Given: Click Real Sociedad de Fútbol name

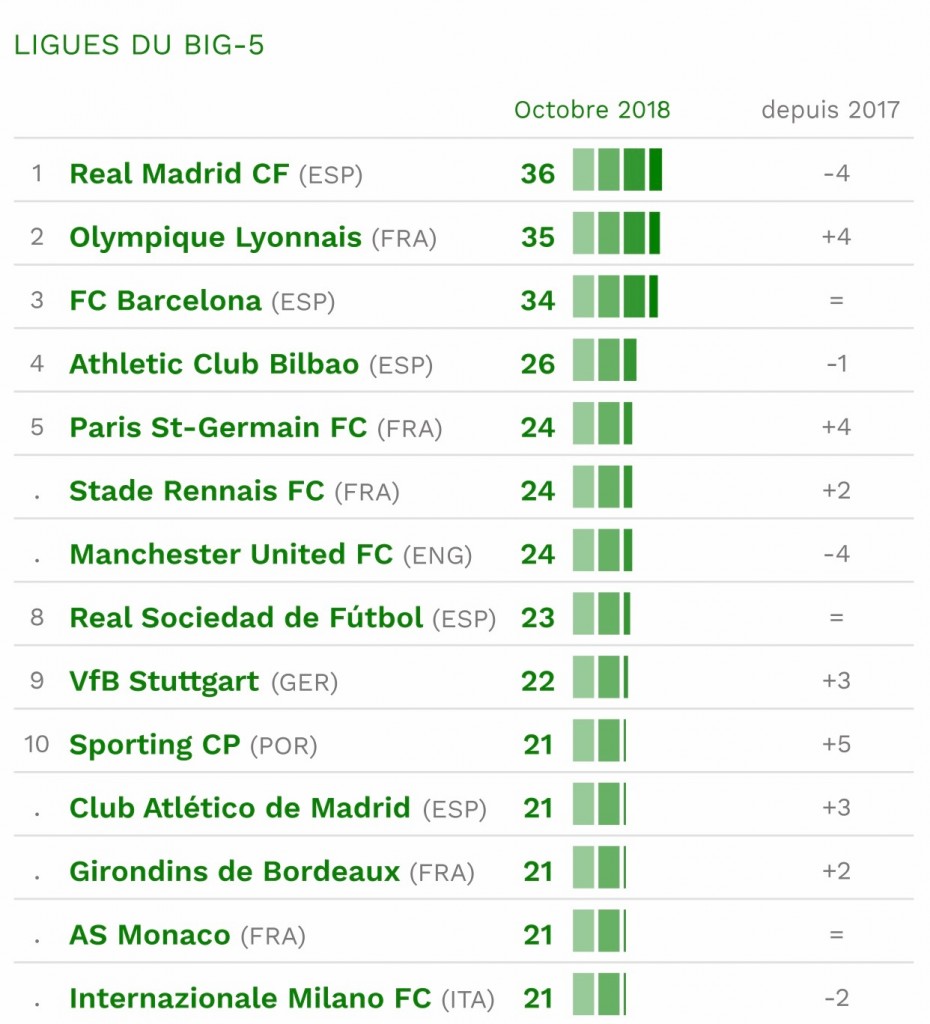Looking at the screenshot, I should (246, 617).
